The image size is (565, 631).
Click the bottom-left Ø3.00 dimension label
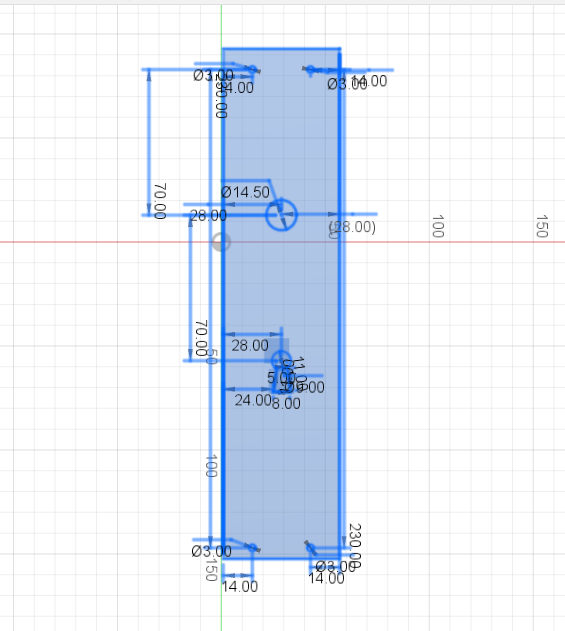[212, 551]
